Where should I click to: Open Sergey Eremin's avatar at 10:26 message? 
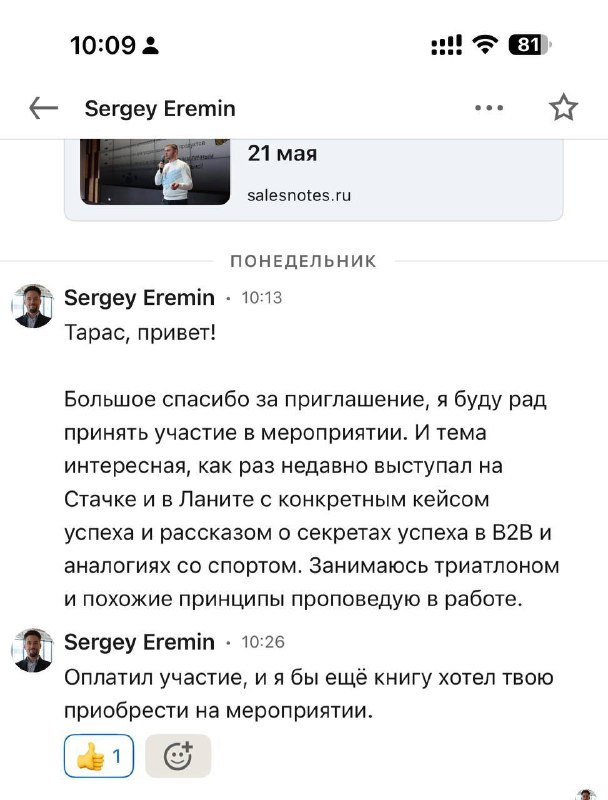point(33,650)
